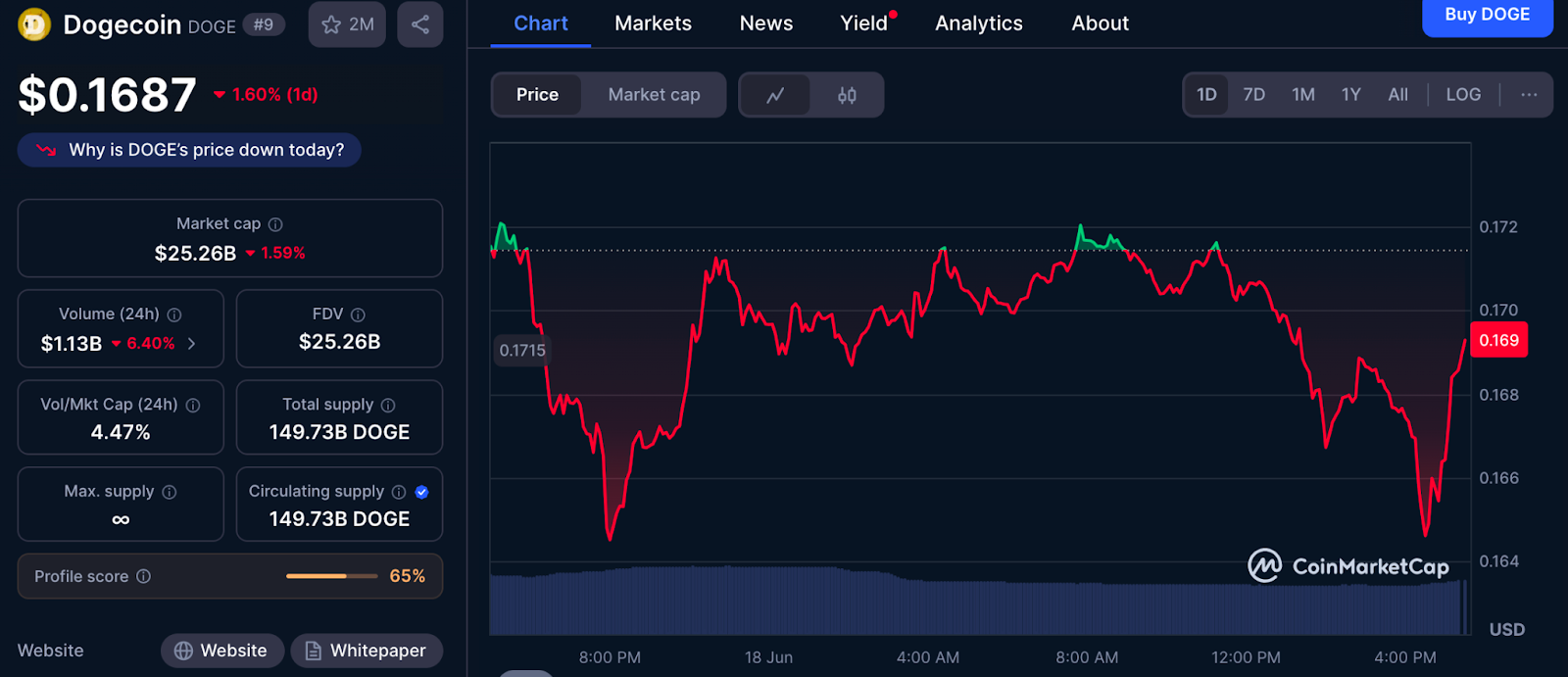Show Circulating supply info icon
The width and height of the screenshot is (1568, 677).
coord(399,492)
